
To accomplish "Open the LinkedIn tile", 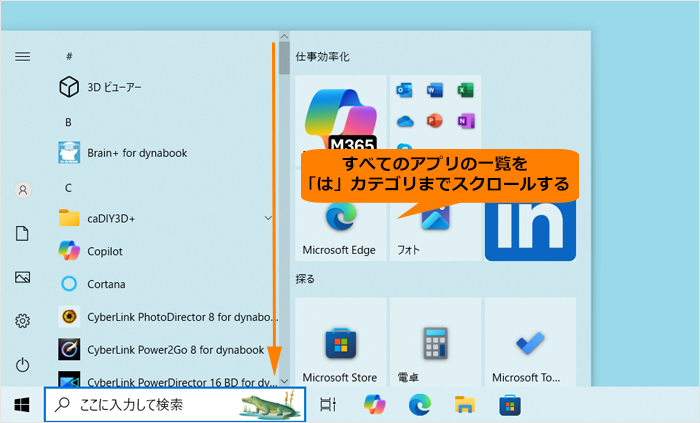I will tap(530, 230).
